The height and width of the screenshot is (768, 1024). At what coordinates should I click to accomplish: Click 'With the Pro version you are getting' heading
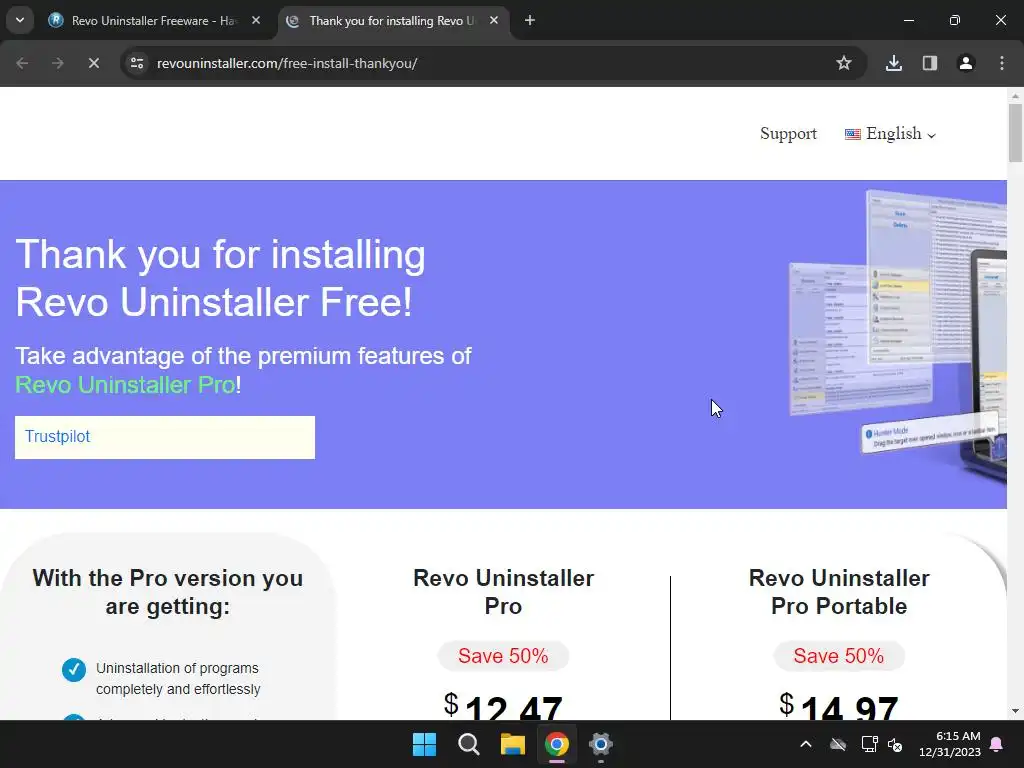168,592
